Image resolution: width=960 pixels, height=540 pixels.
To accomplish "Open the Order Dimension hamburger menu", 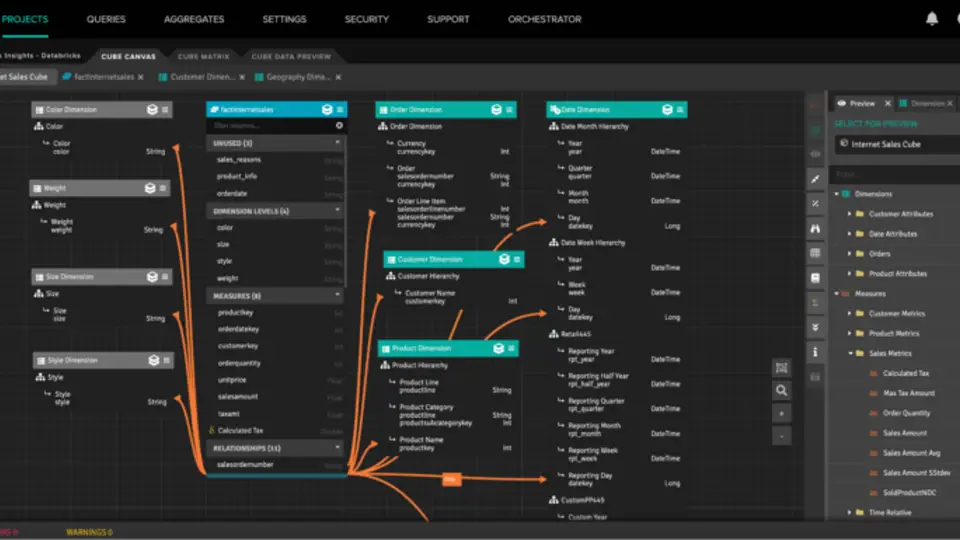I will pyautogui.click(x=509, y=110).
